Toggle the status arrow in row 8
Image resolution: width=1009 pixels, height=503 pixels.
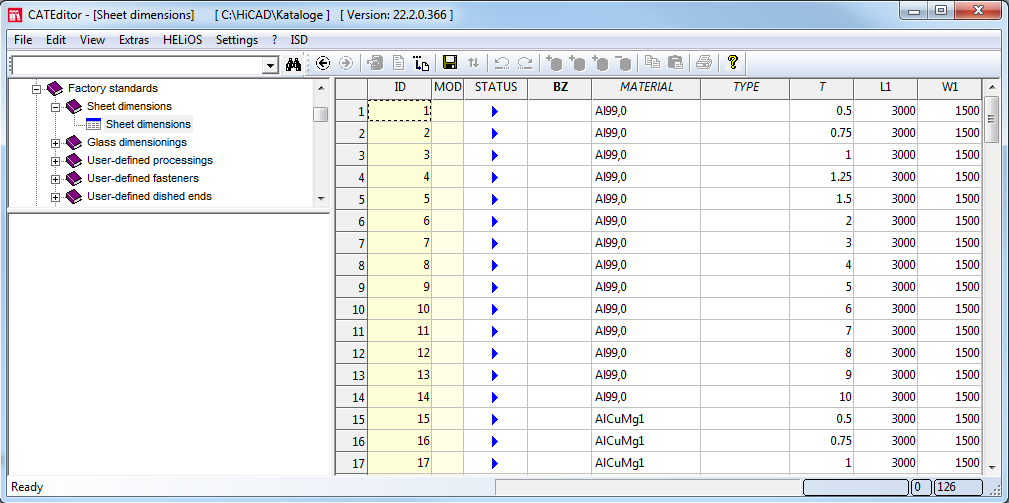(x=494, y=265)
